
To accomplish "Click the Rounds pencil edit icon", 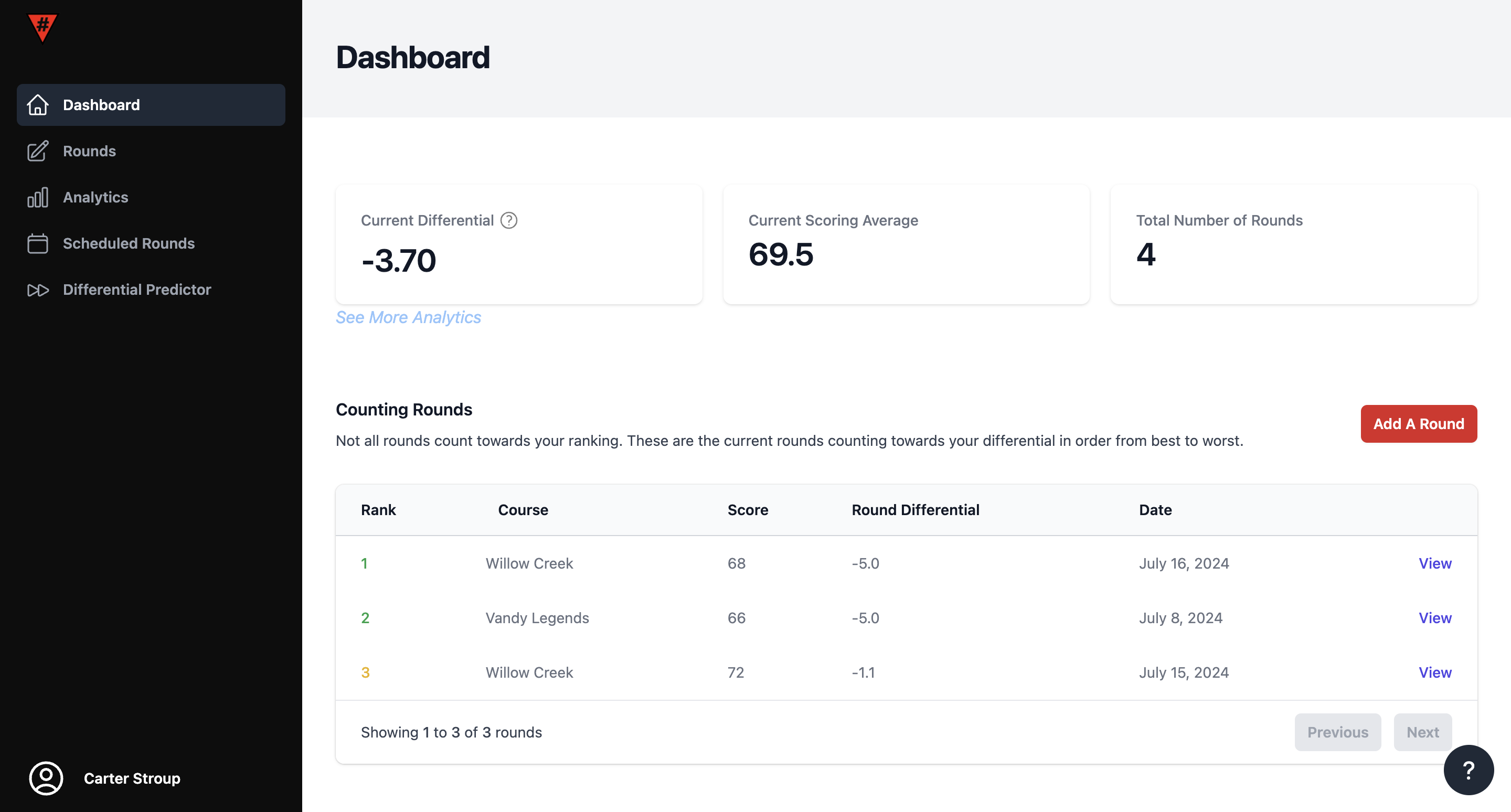I will pyautogui.click(x=38, y=151).
